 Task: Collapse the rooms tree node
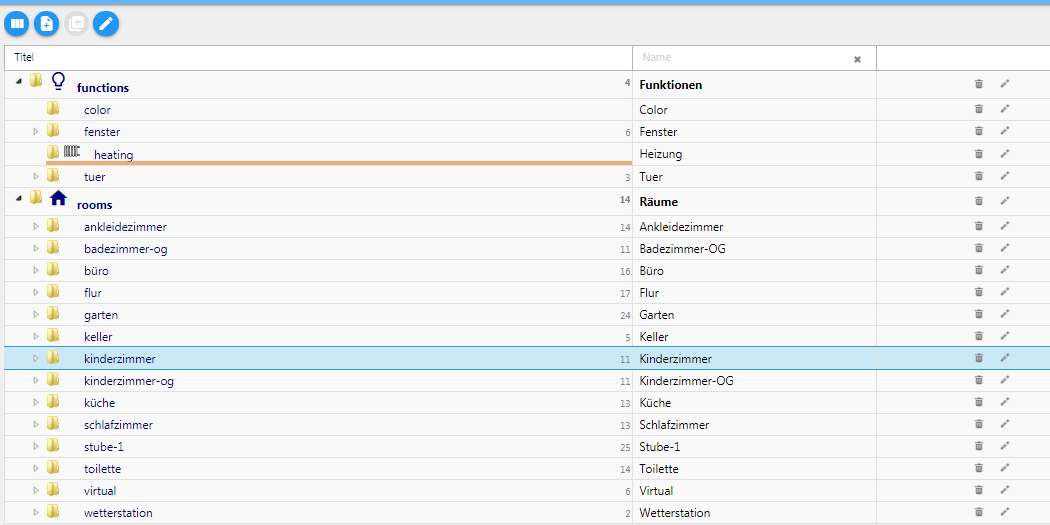[20, 198]
